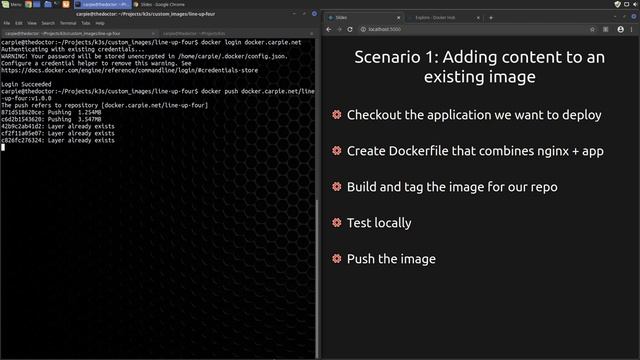Open the shield security tray icon
Screen dimensions: 640x360
click(617, 4)
